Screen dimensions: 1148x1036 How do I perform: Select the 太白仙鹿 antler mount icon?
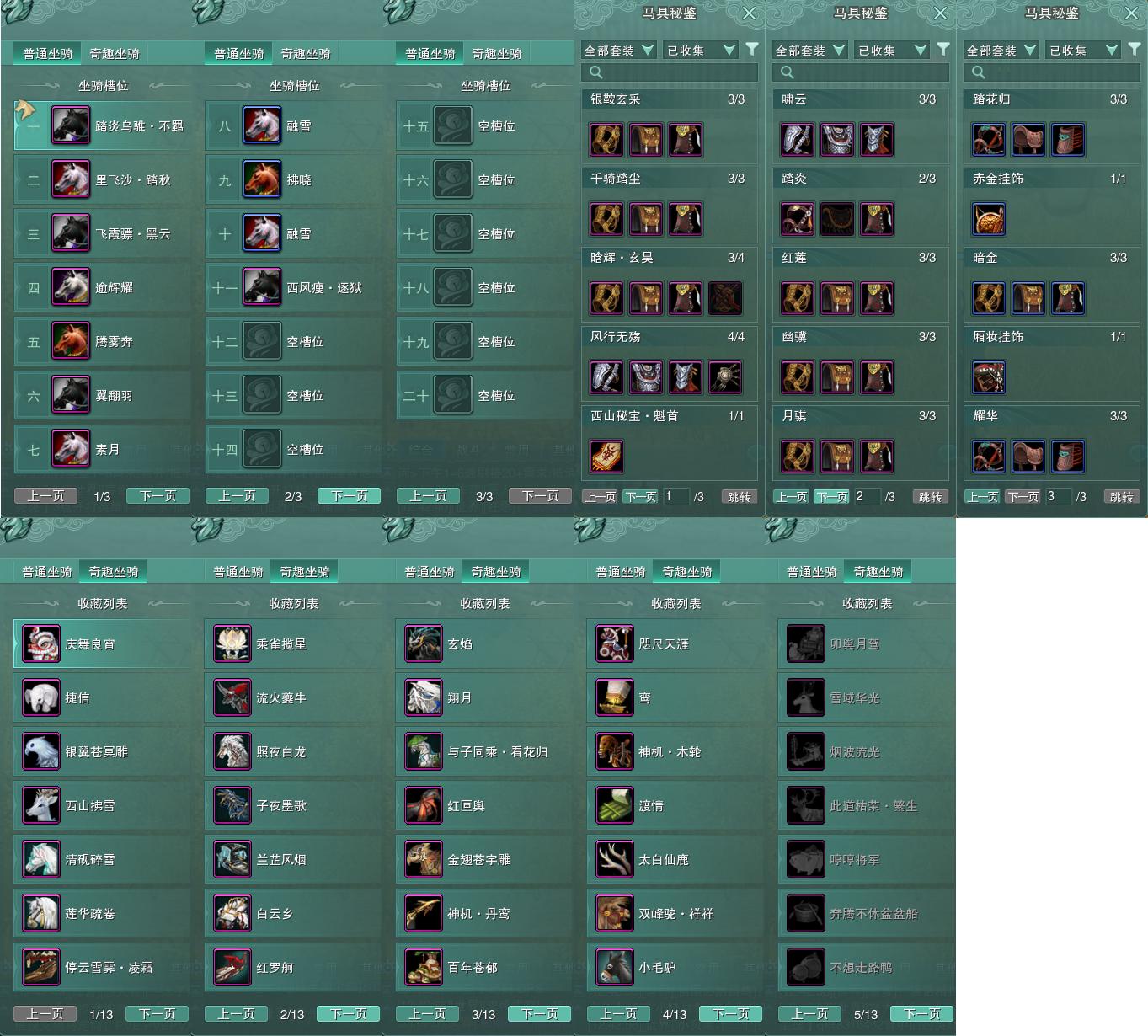coord(614,859)
